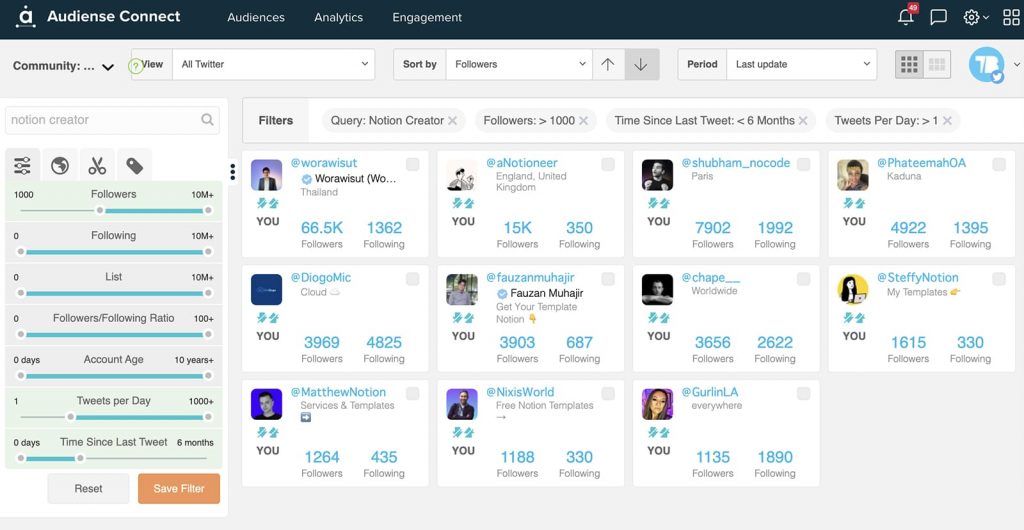Open the scissors filter tab
The image size is (1024, 530).
[x=97, y=166]
